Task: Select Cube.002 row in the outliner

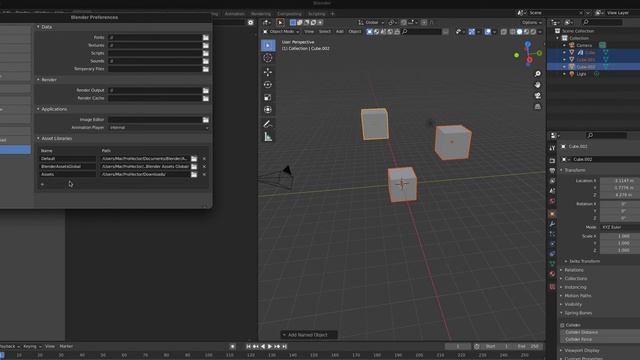Action: (593, 67)
